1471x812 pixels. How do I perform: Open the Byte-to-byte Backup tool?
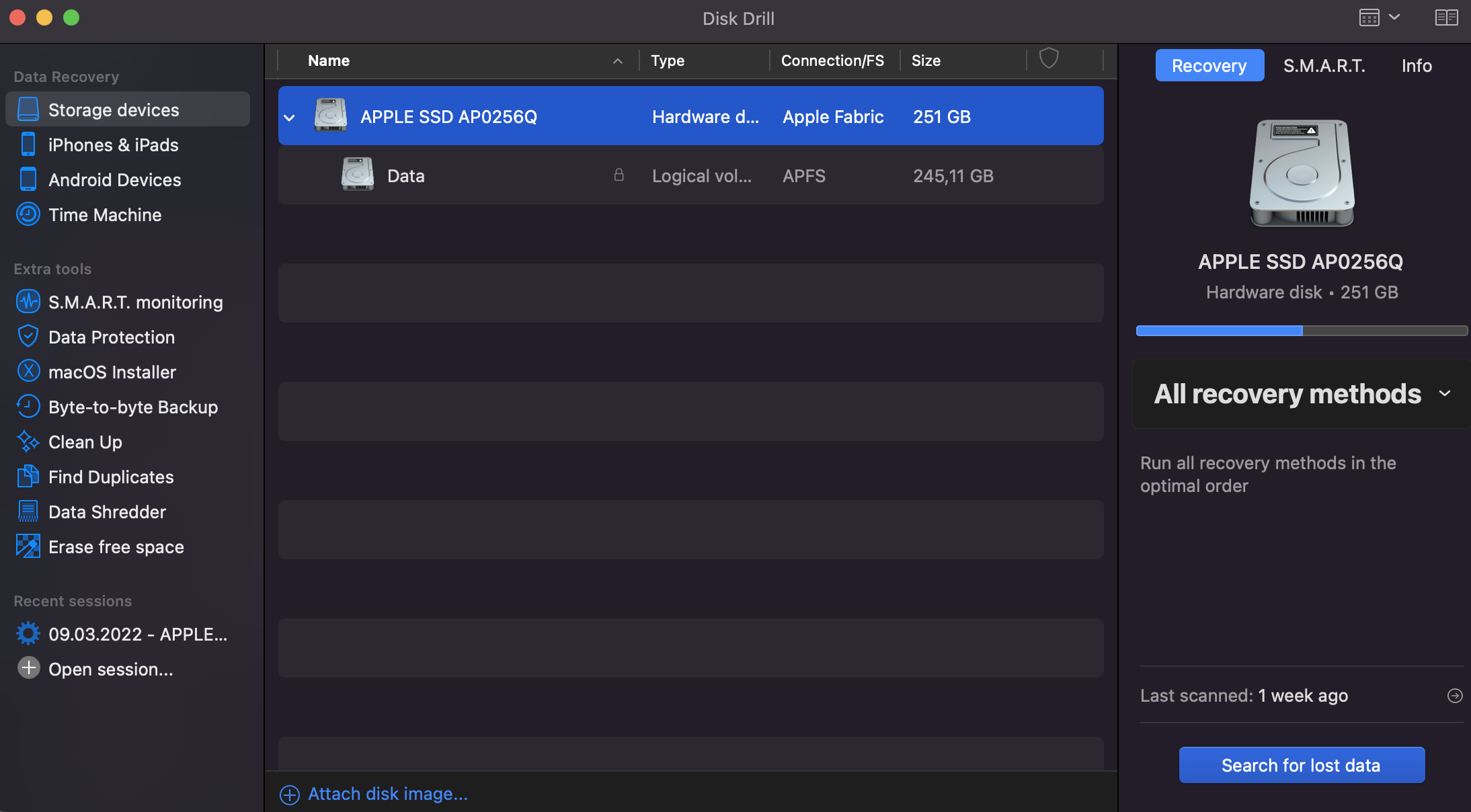(133, 406)
